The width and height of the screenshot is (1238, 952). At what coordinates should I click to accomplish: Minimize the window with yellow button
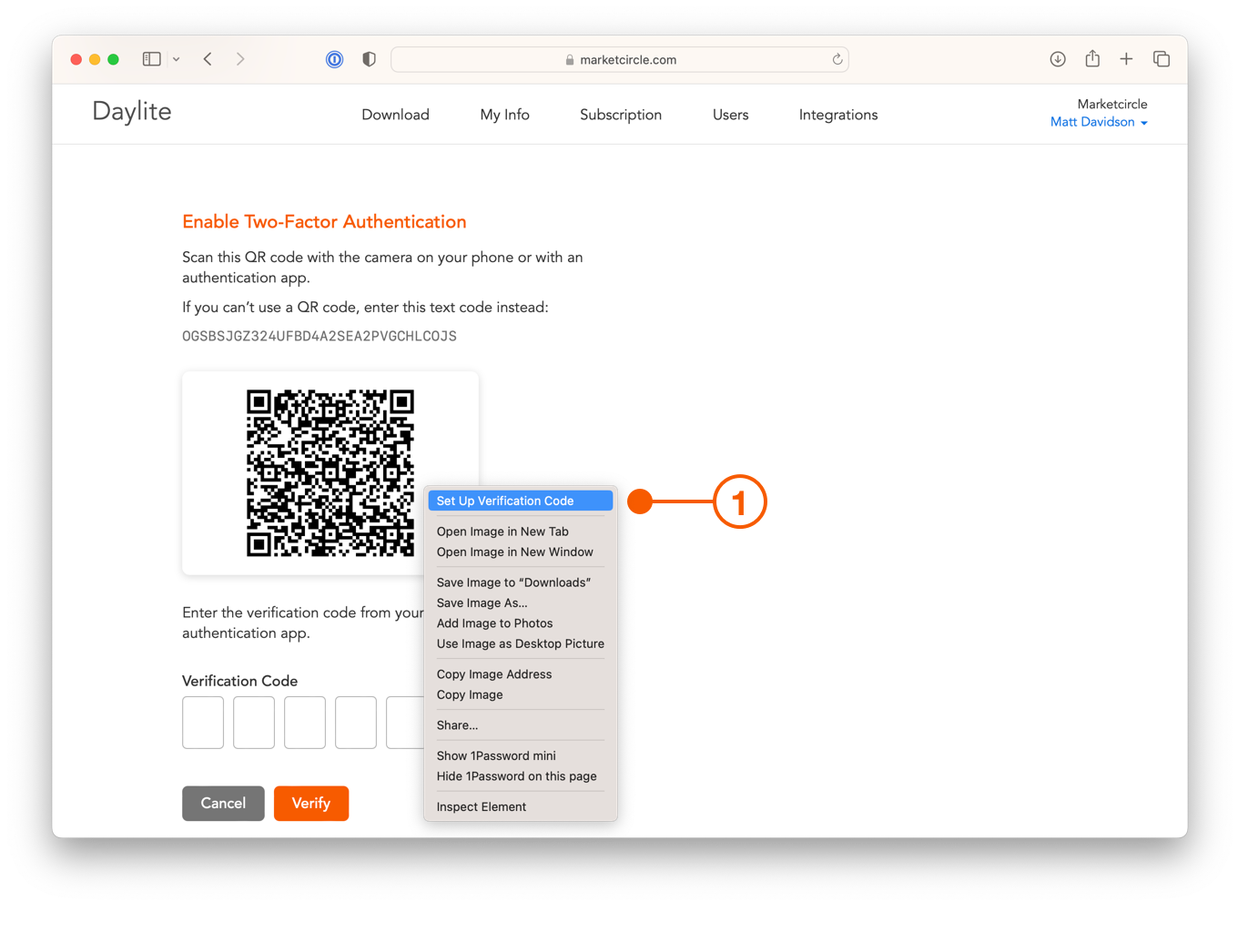tap(95, 59)
